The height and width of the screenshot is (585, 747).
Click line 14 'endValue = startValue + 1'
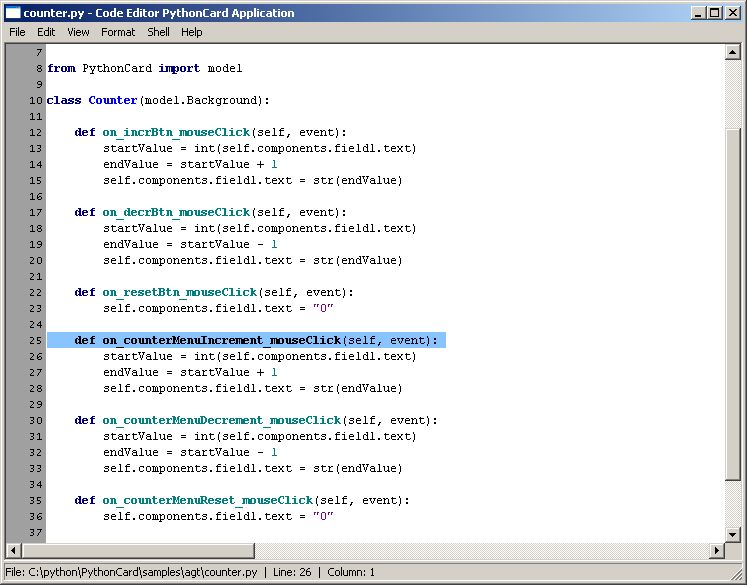190,164
